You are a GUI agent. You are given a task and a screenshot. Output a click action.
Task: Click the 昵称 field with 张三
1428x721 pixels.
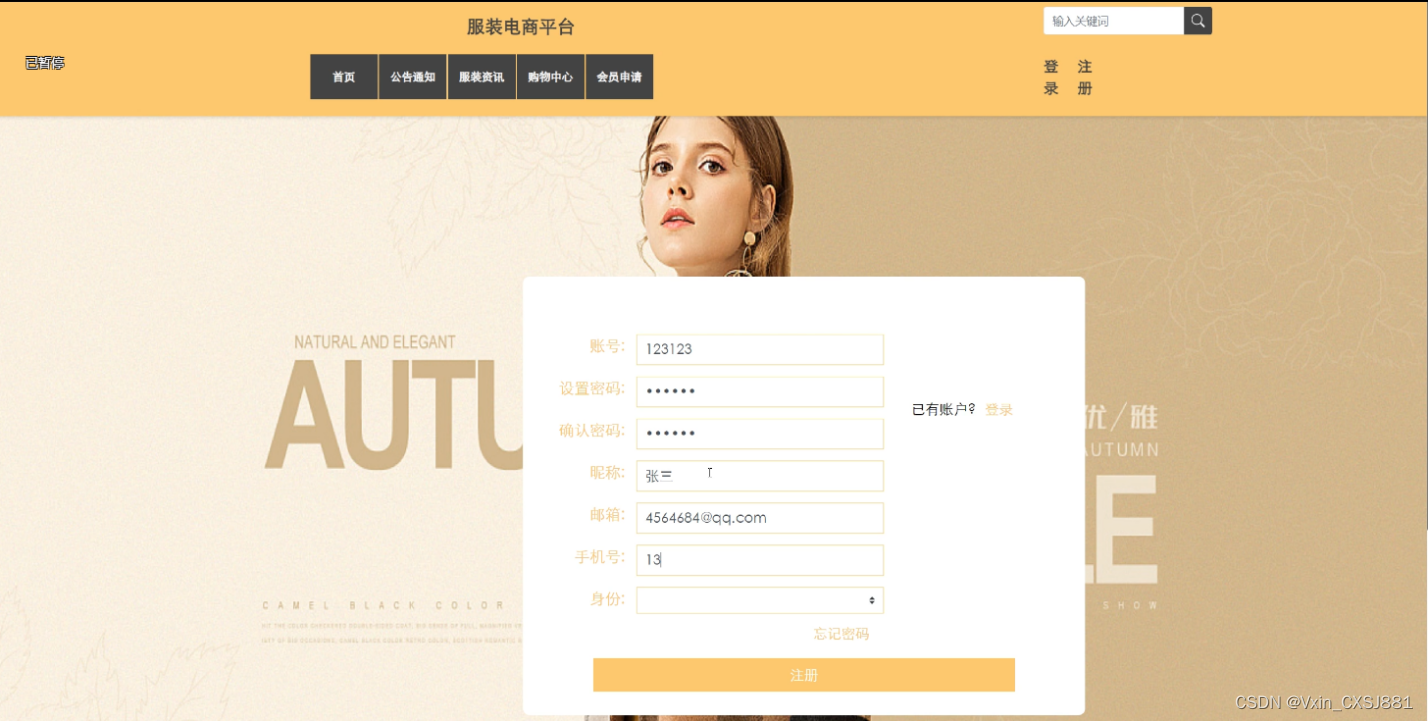(x=760, y=475)
